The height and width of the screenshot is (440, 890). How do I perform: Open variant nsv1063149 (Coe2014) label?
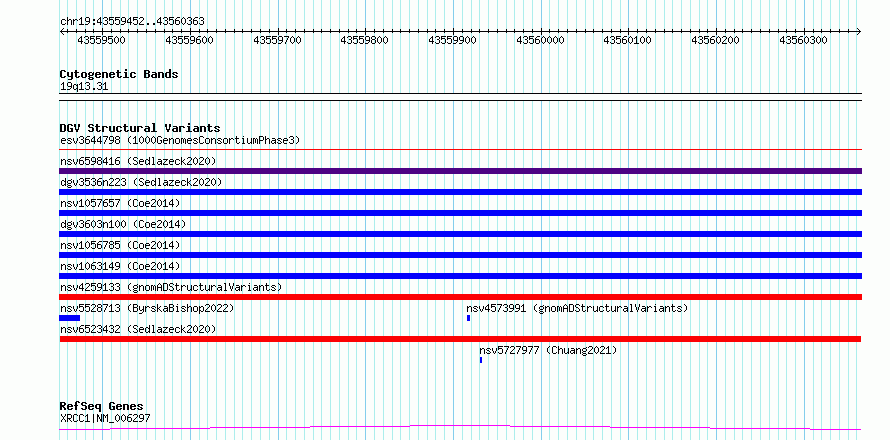coord(120,266)
